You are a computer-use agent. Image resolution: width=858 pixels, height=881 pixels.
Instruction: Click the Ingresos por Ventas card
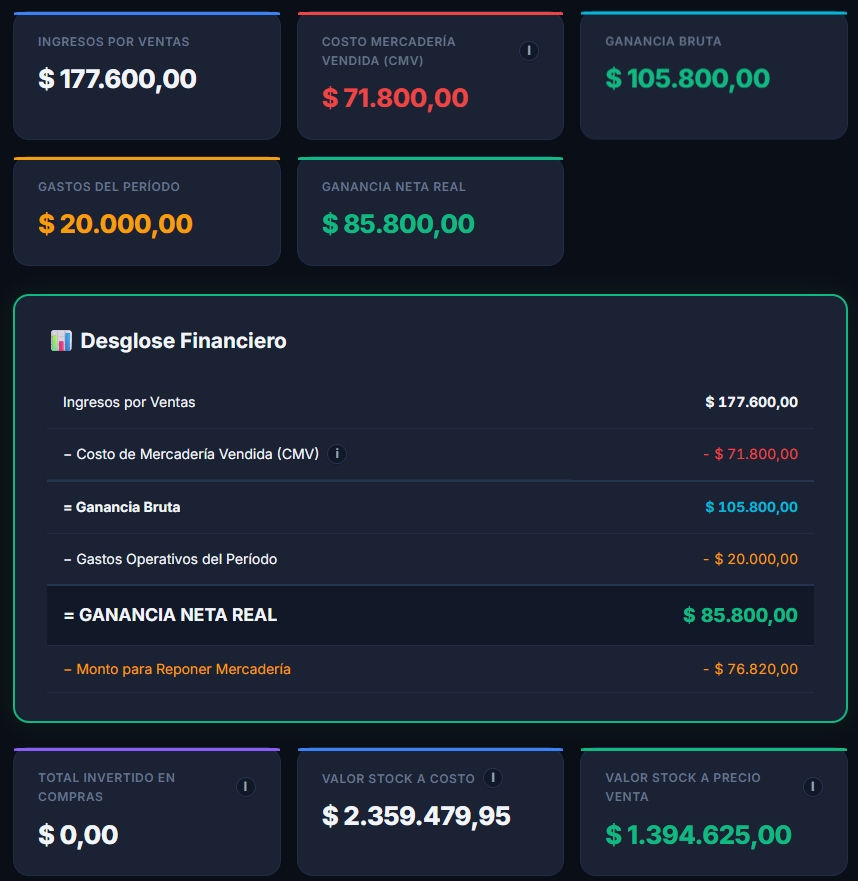click(x=146, y=73)
